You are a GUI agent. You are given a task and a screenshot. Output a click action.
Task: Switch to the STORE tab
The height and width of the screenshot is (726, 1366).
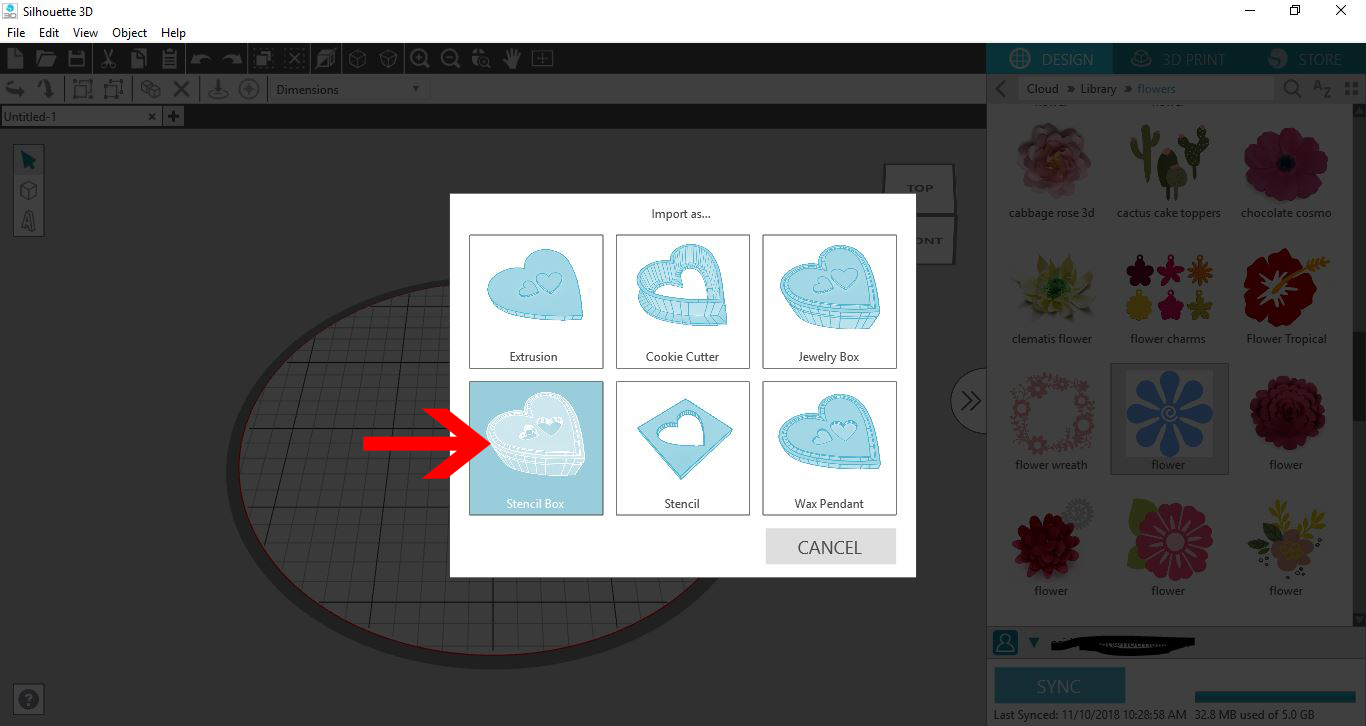1304,59
